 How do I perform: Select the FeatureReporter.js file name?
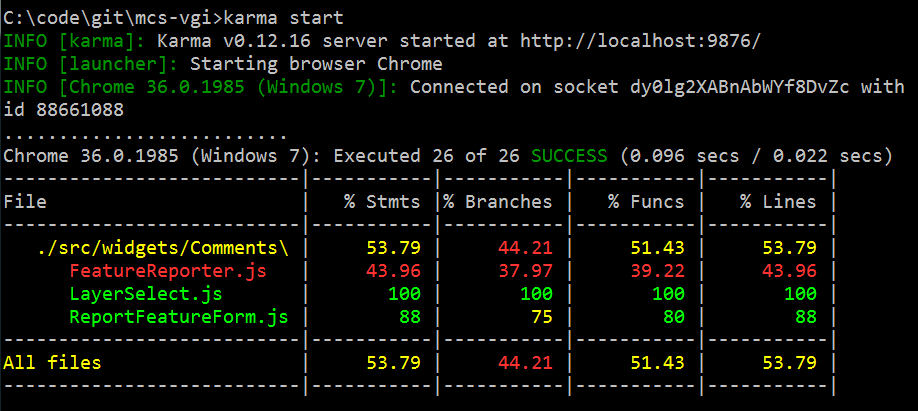168,270
